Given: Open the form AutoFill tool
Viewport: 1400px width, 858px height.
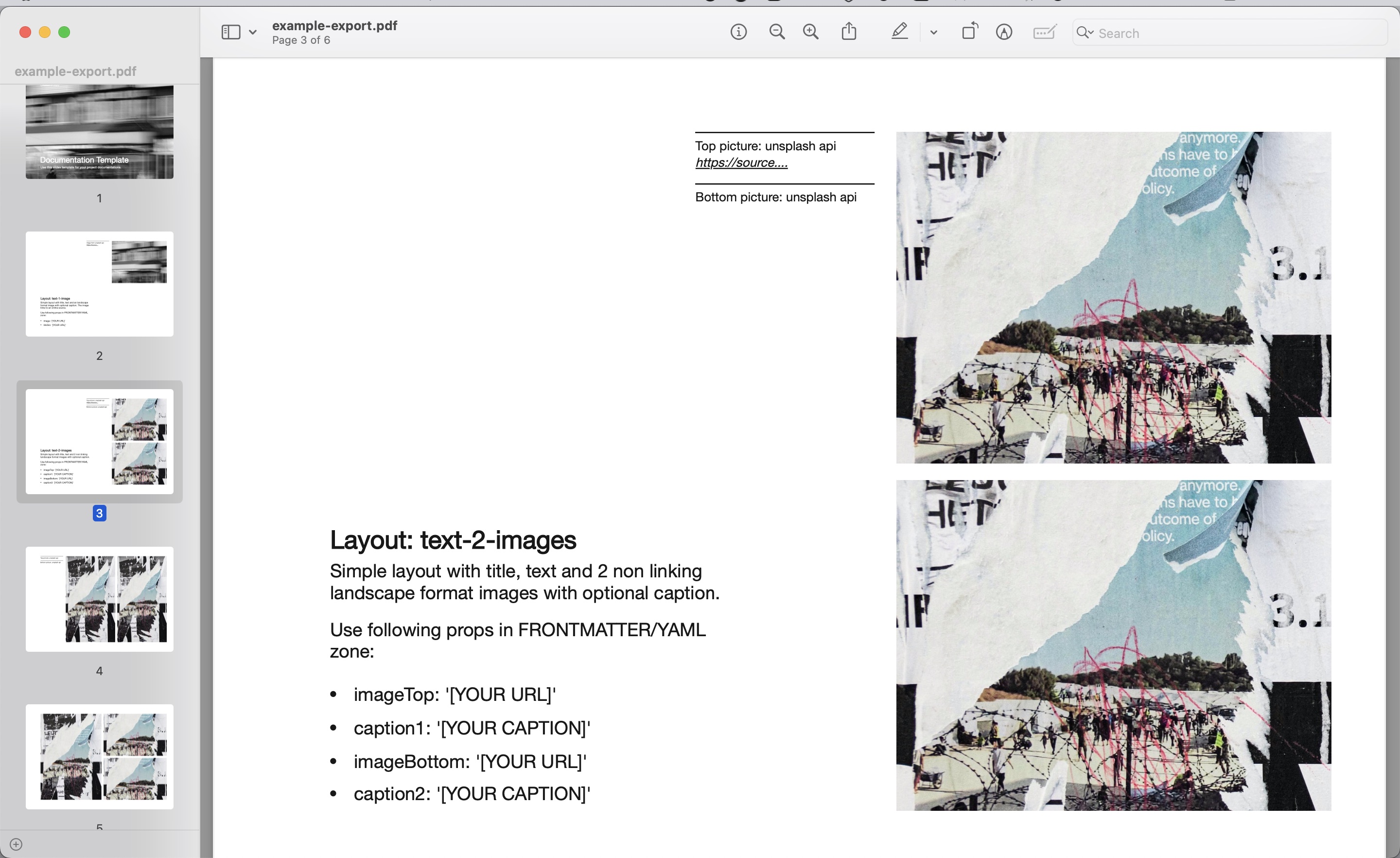Looking at the screenshot, I should tap(1044, 32).
